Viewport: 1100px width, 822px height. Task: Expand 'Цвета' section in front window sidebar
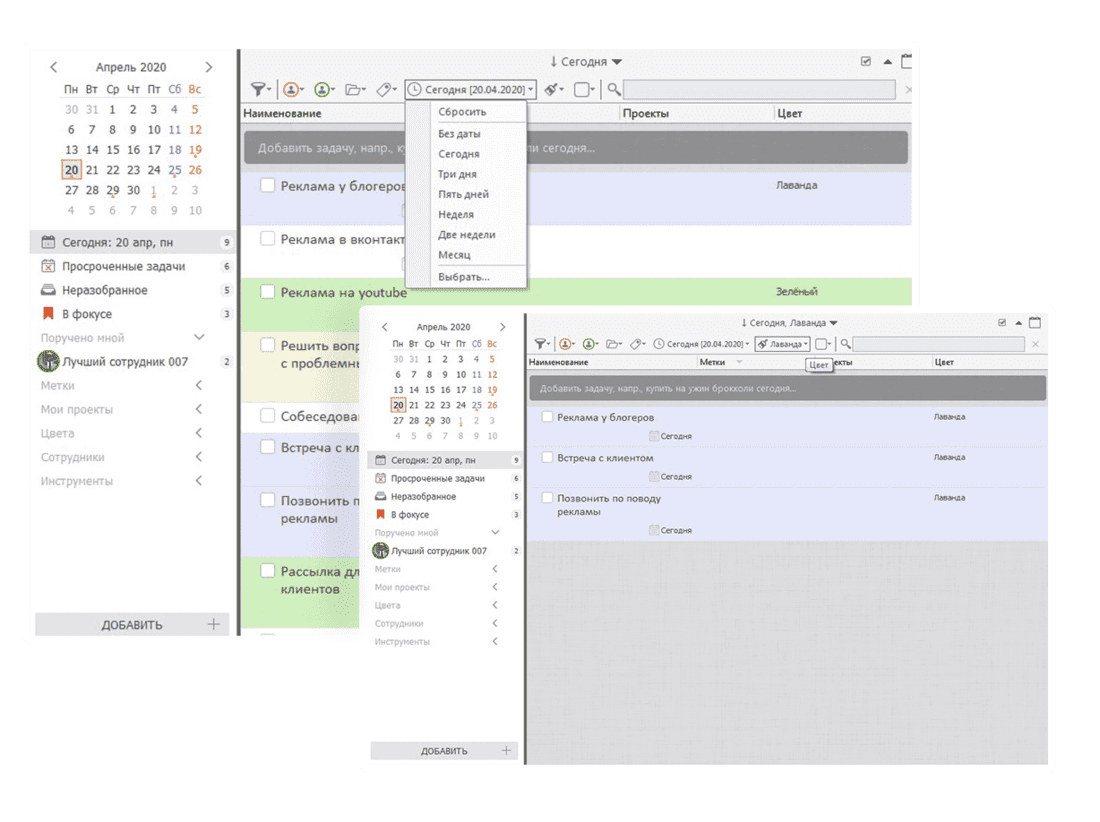pos(495,605)
